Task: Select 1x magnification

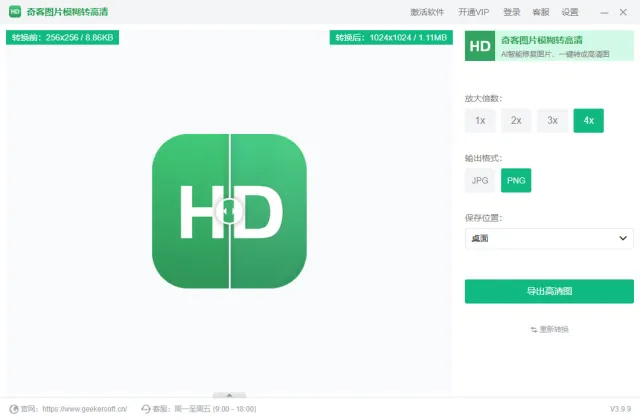Action: click(x=480, y=121)
